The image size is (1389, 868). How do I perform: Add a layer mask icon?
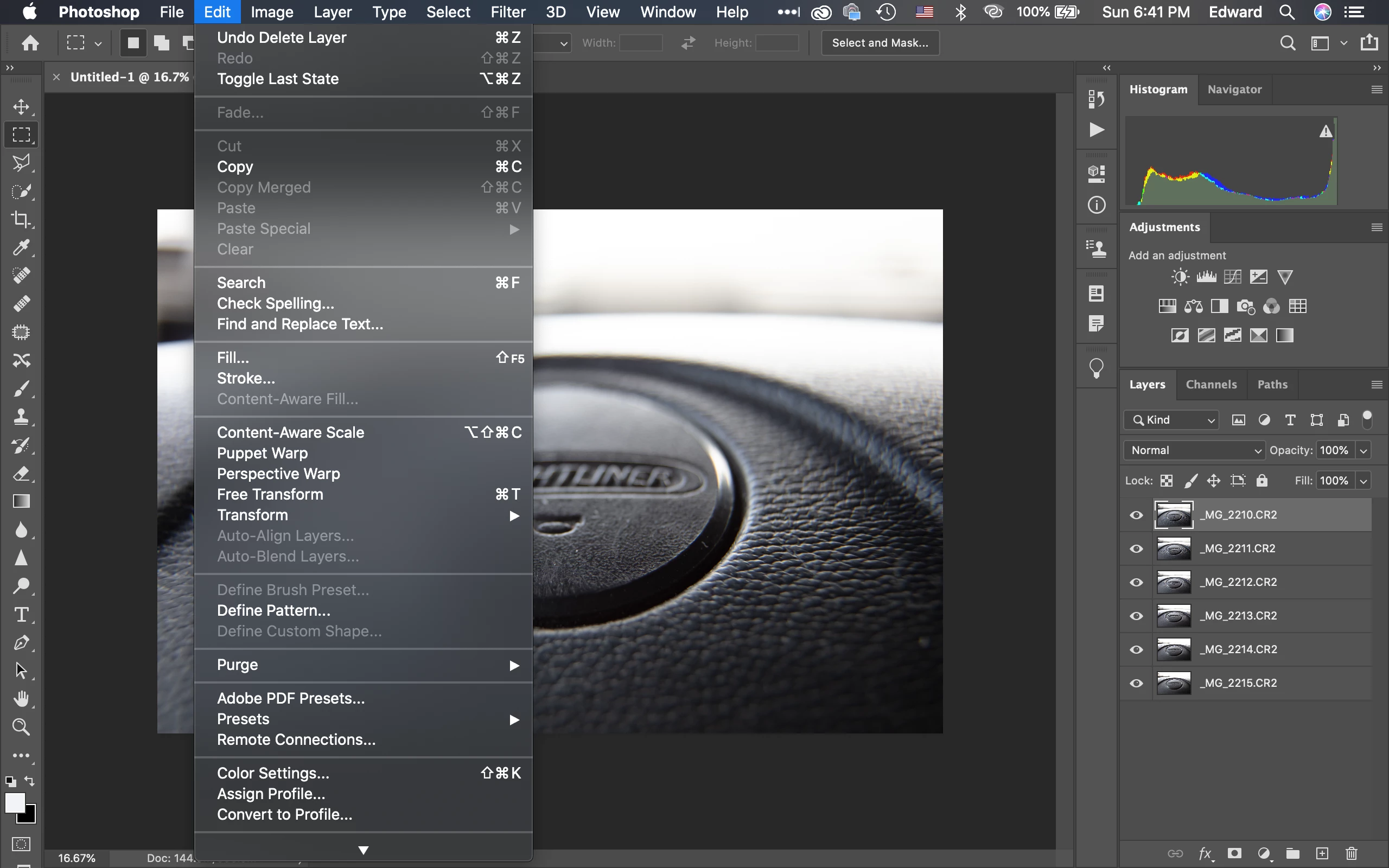click(x=1234, y=854)
